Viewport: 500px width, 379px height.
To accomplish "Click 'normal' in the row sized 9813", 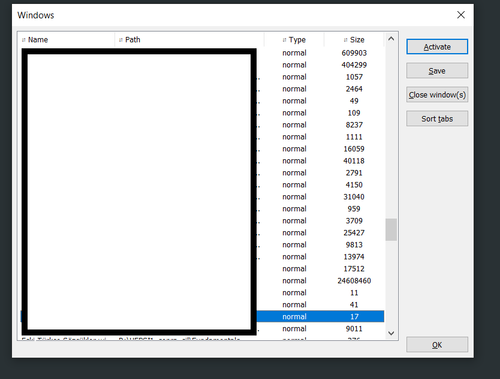I will [x=294, y=245].
